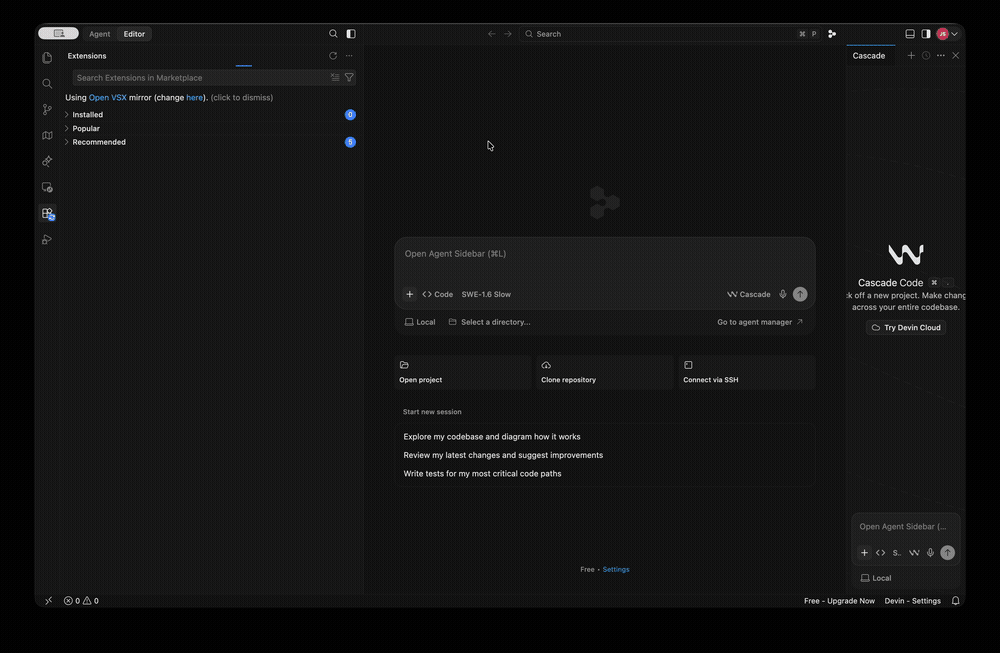This screenshot has height=653, width=1000.
Task: Click the Connect via SSH card
Action: (x=747, y=372)
